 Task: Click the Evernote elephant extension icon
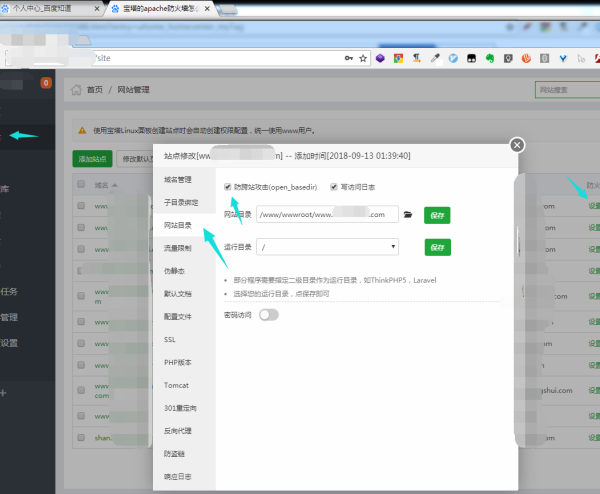490,59
